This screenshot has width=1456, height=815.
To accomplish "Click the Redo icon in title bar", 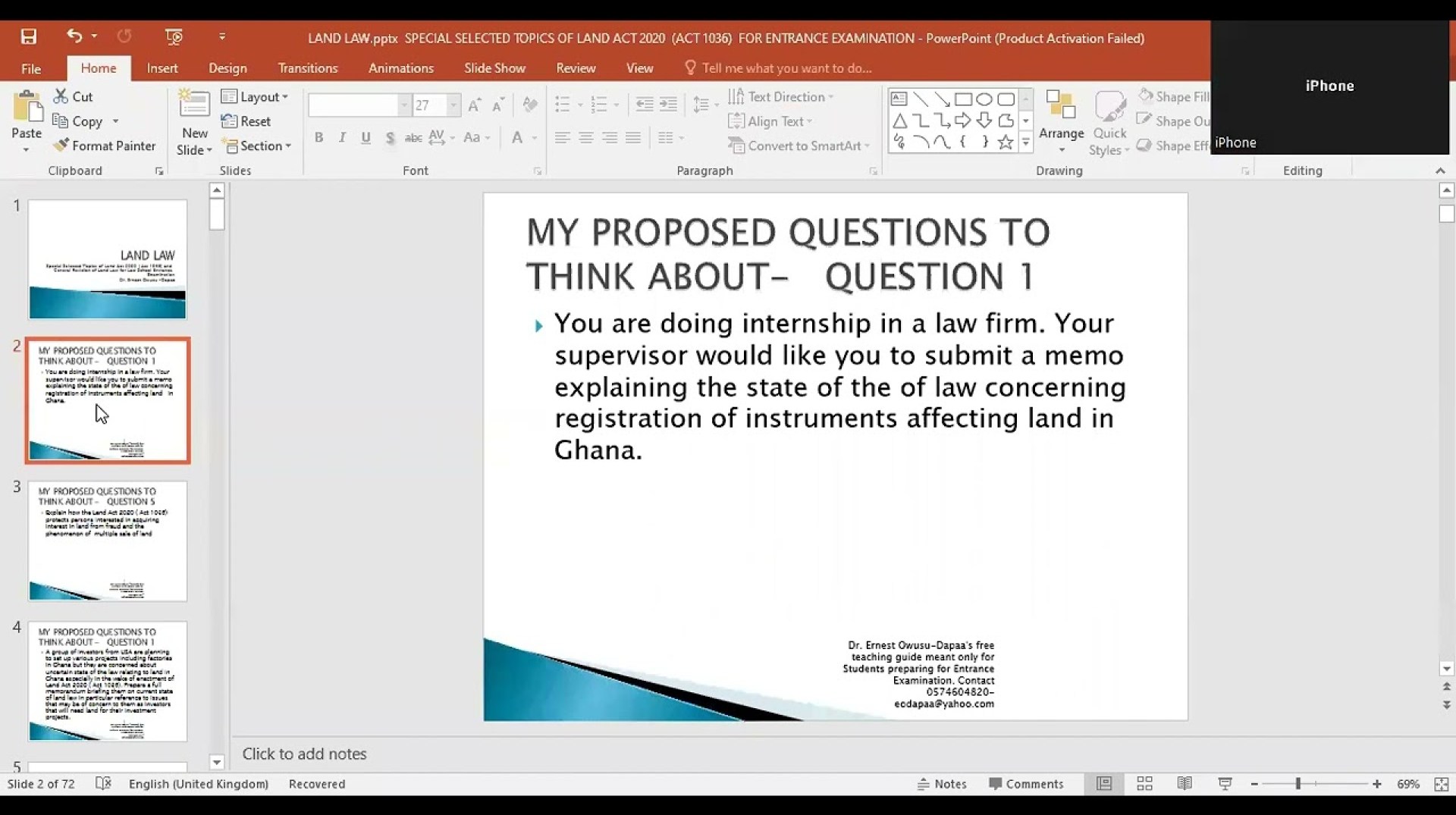I will pos(124,36).
